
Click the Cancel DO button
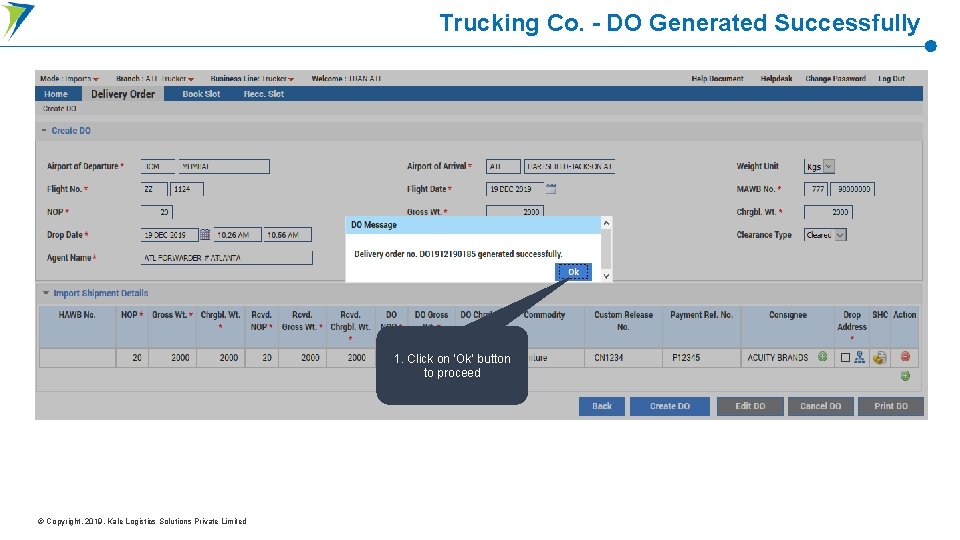[x=820, y=406]
